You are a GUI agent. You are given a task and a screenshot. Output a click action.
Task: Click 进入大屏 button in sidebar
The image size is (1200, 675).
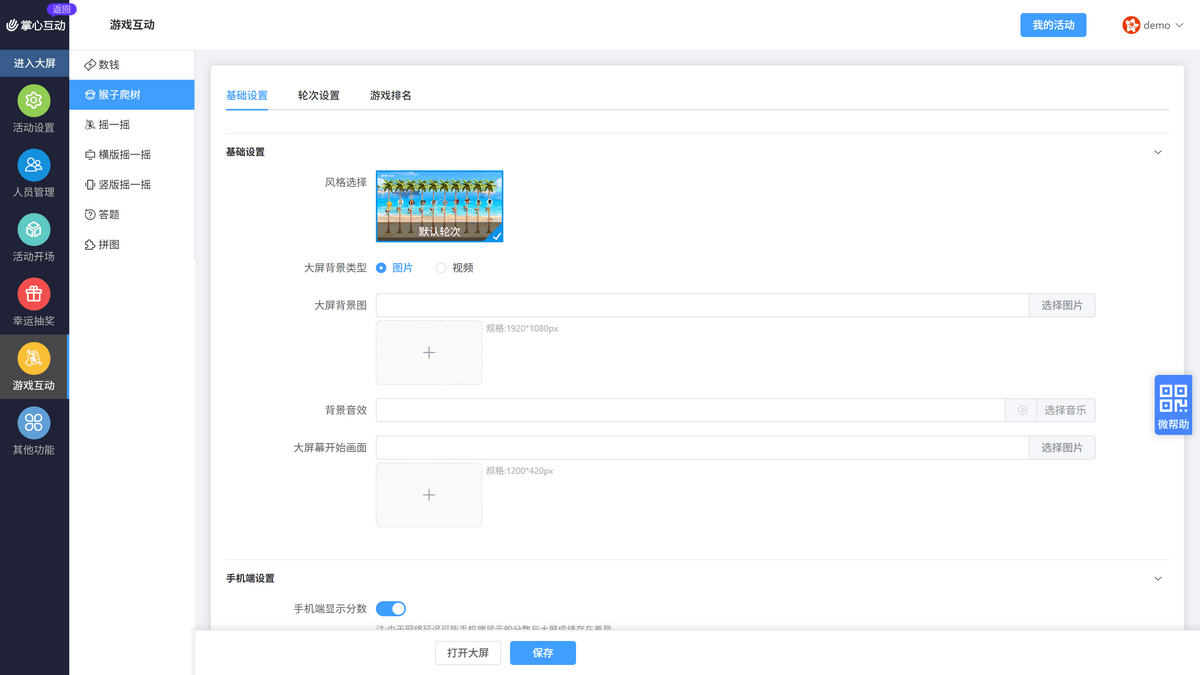(34, 63)
